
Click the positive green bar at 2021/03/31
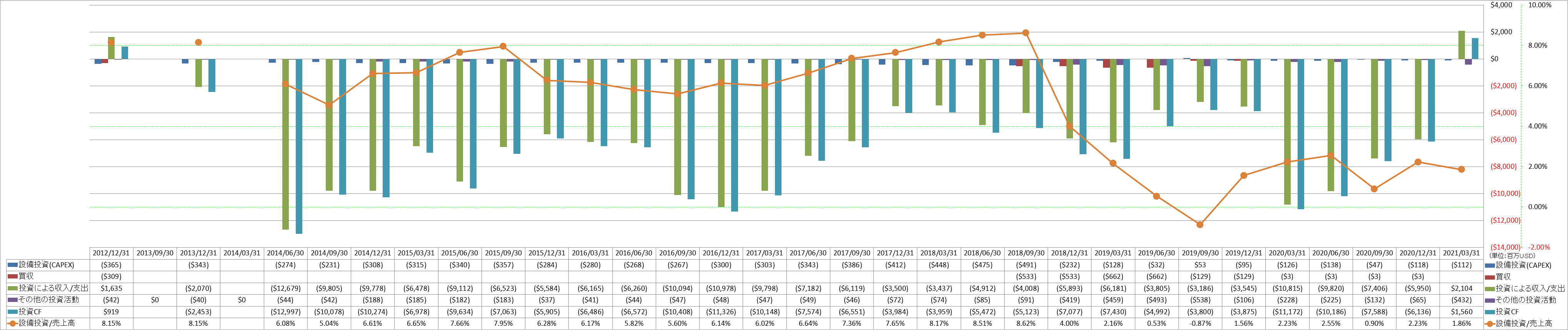[1461, 45]
